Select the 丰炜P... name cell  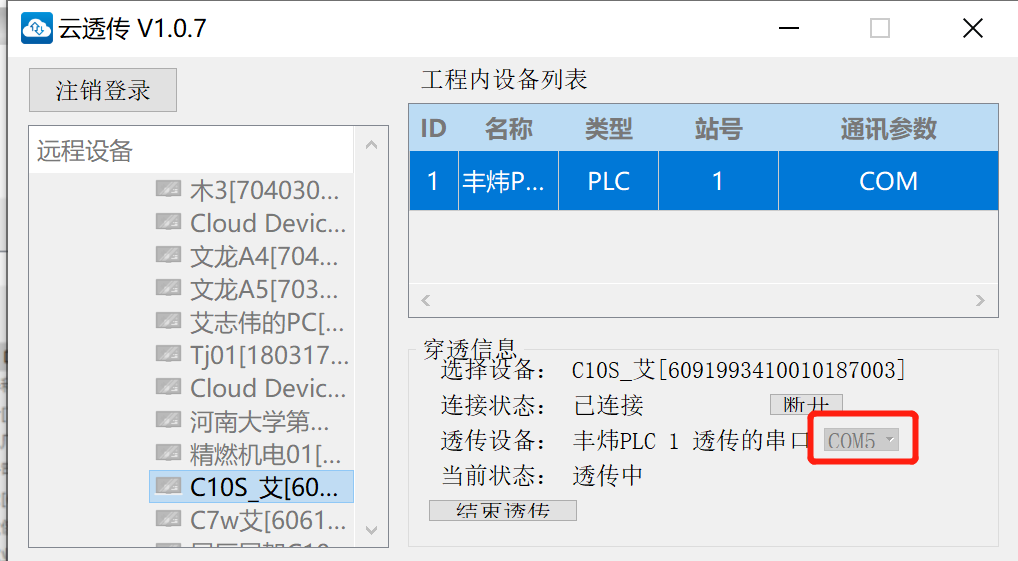(508, 181)
